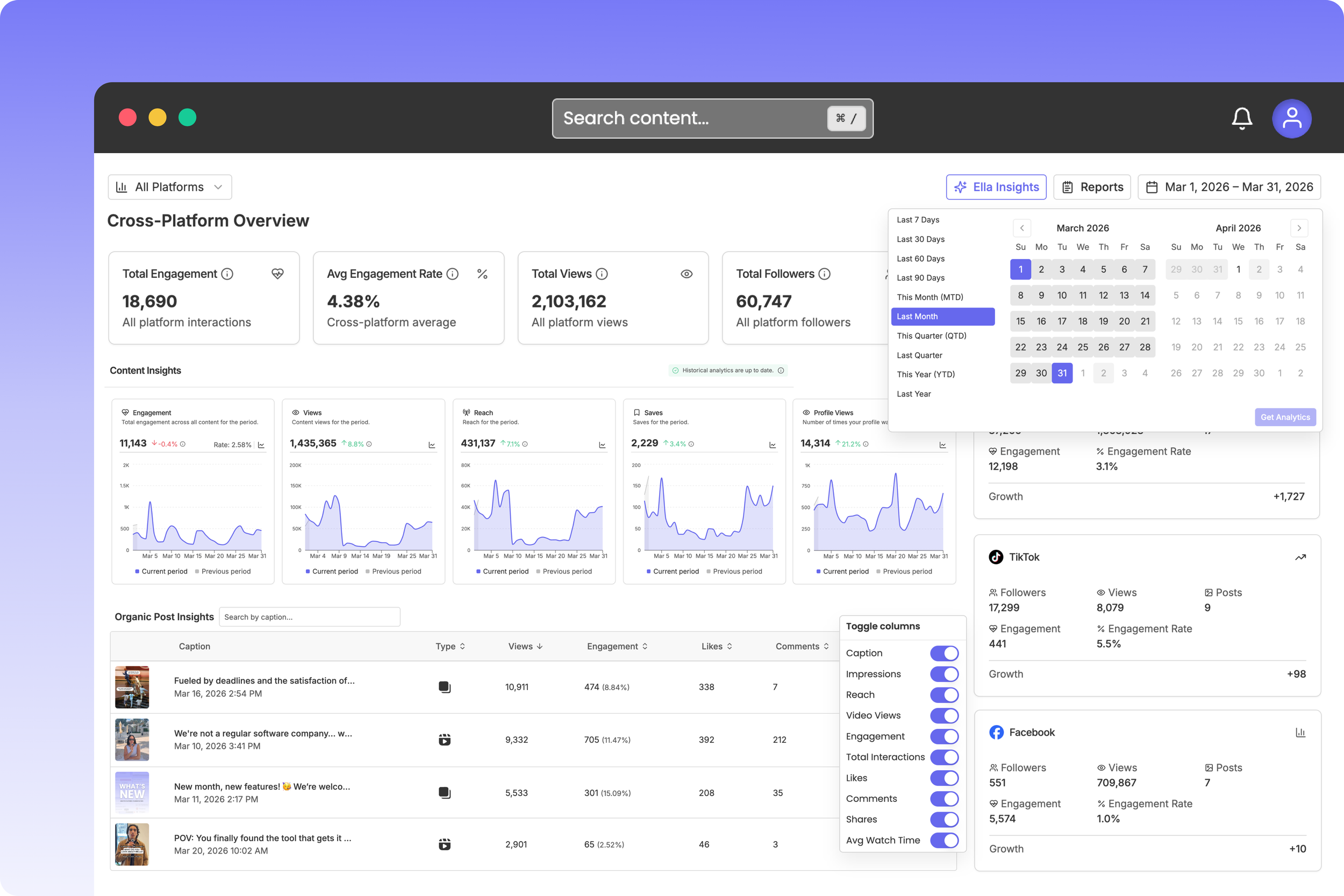
Task: Open Ella Insights
Action: coord(996,187)
